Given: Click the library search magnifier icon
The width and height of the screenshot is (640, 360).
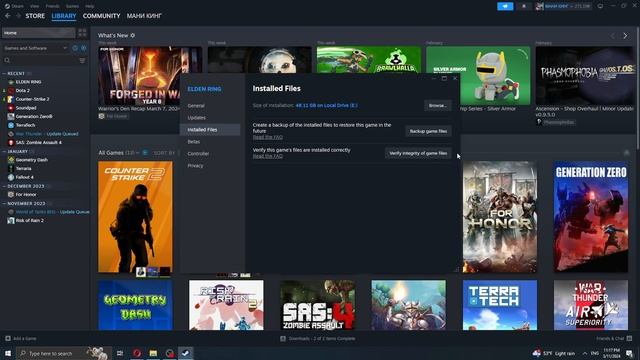Looking at the screenshot, I should click(7, 60).
